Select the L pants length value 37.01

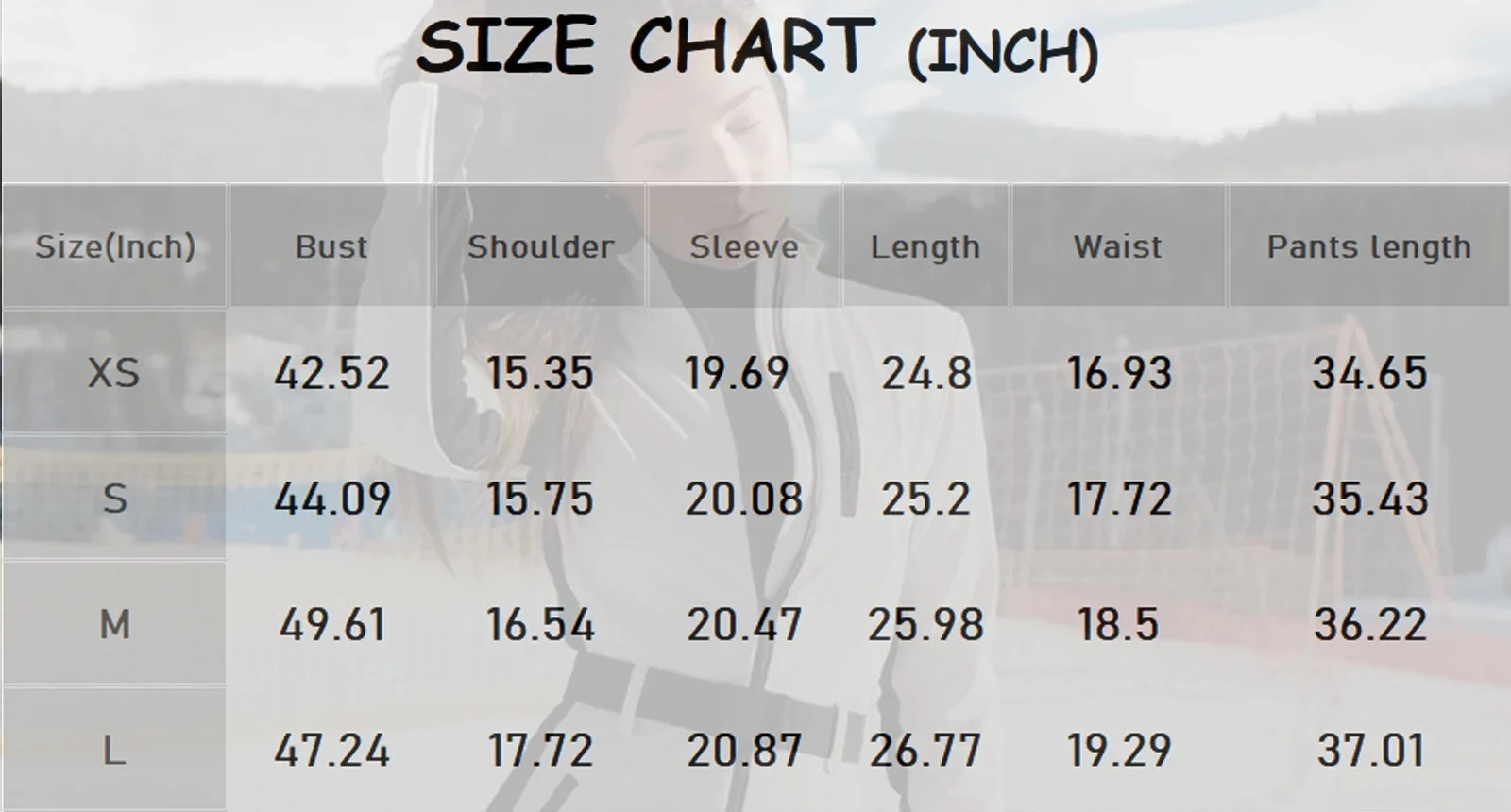coord(1370,752)
